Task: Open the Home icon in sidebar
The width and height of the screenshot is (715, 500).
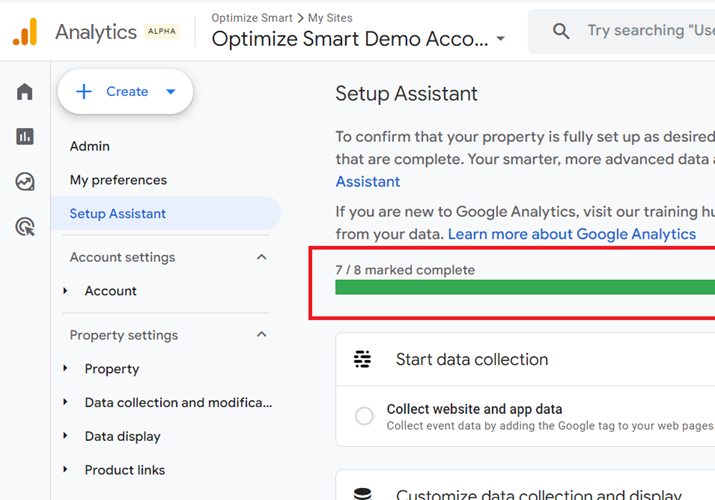Action: [x=25, y=92]
